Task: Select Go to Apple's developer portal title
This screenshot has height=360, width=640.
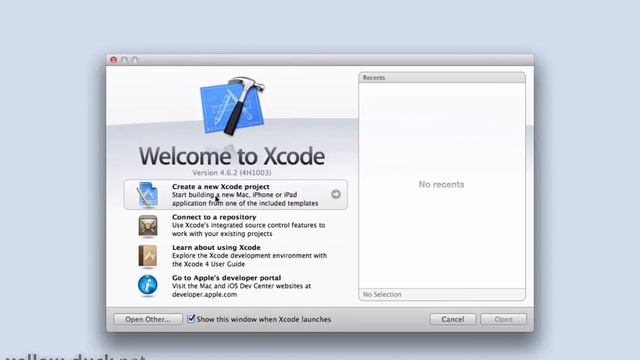Action: pyautogui.click(x=227, y=278)
